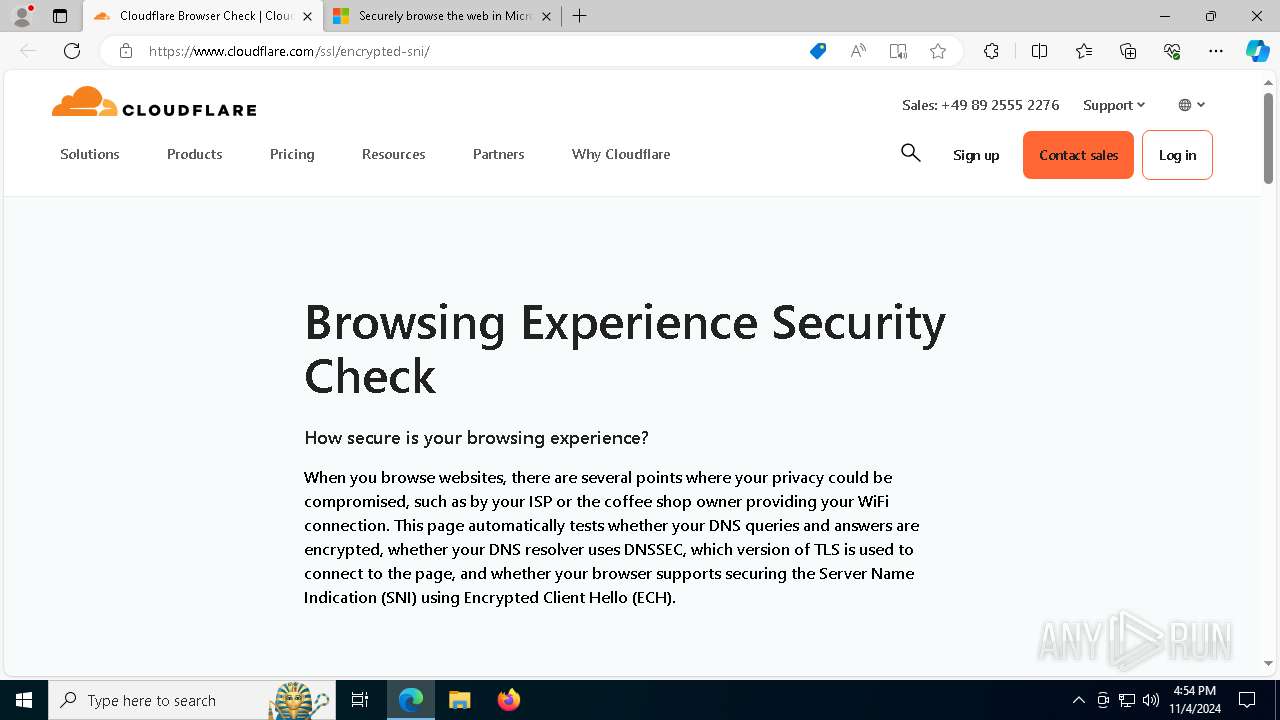1280x720 pixels.
Task: View site information lock icon
Action: [125, 51]
